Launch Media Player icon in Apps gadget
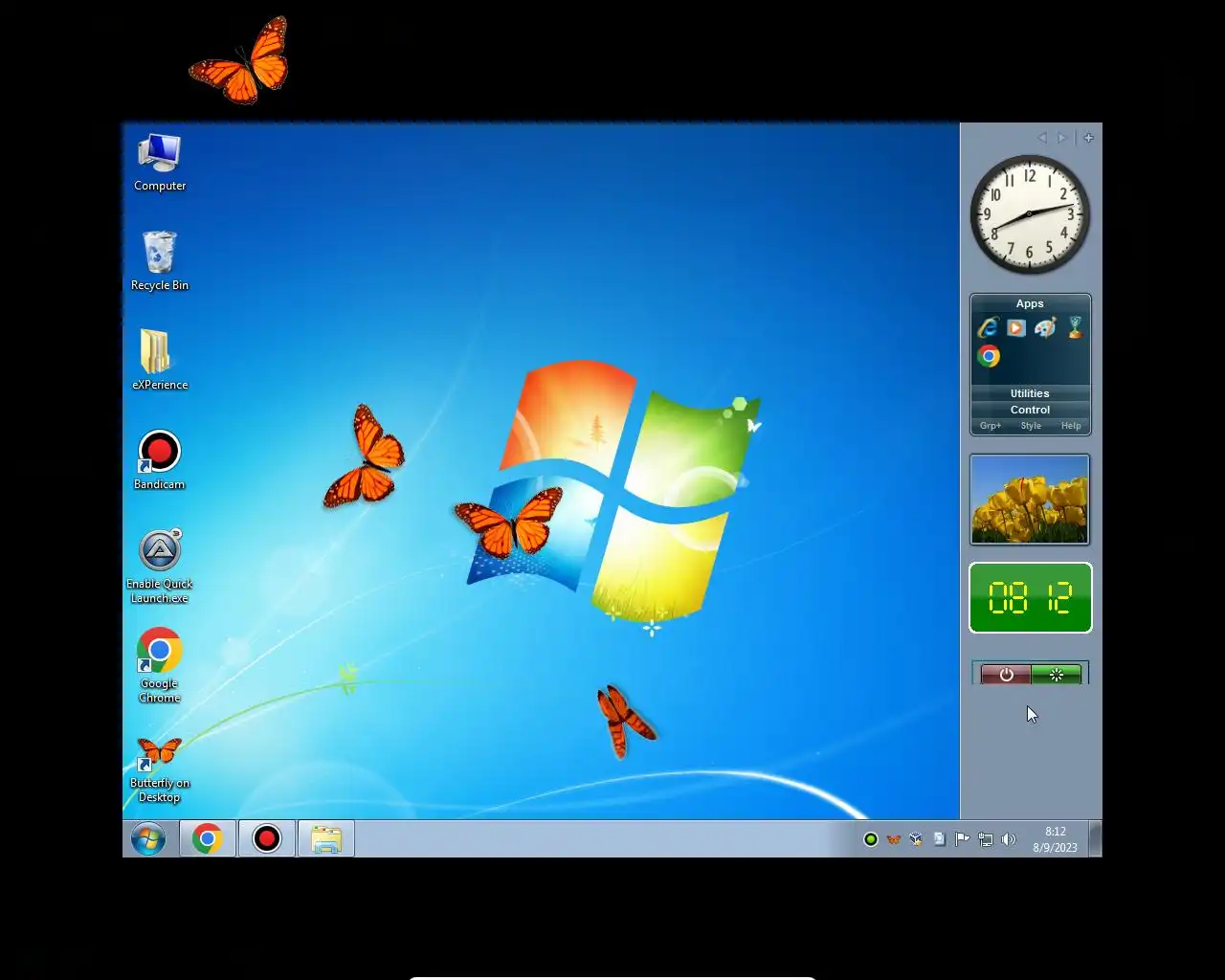1225x980 pixels. click(x=1016, y=328)
